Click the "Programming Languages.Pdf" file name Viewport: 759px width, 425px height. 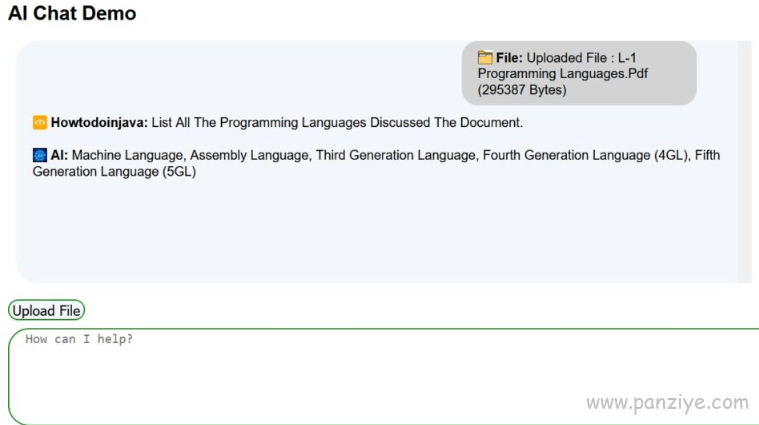coord(562,74)
